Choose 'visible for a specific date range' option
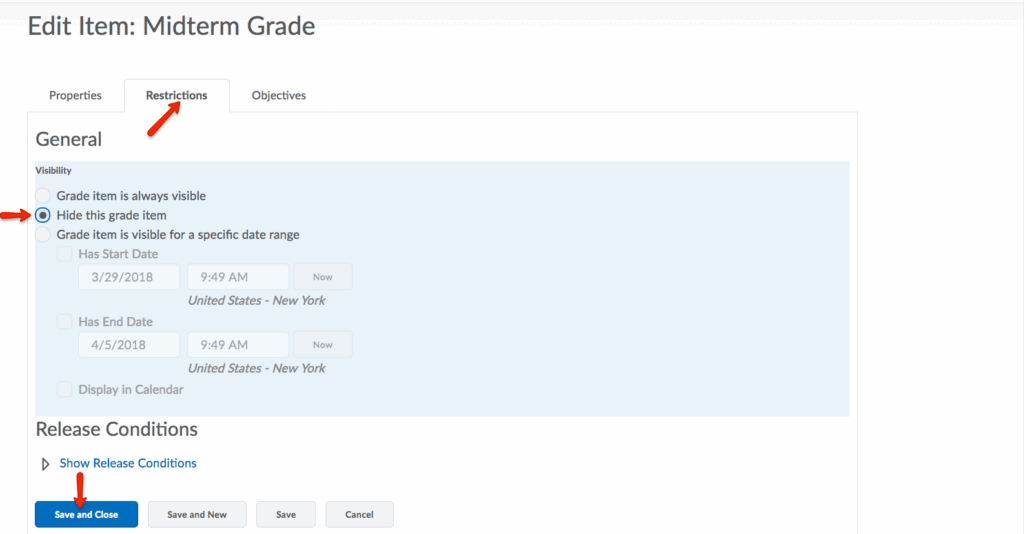This screenshot has width=1024, height=534. coord(43,235)
